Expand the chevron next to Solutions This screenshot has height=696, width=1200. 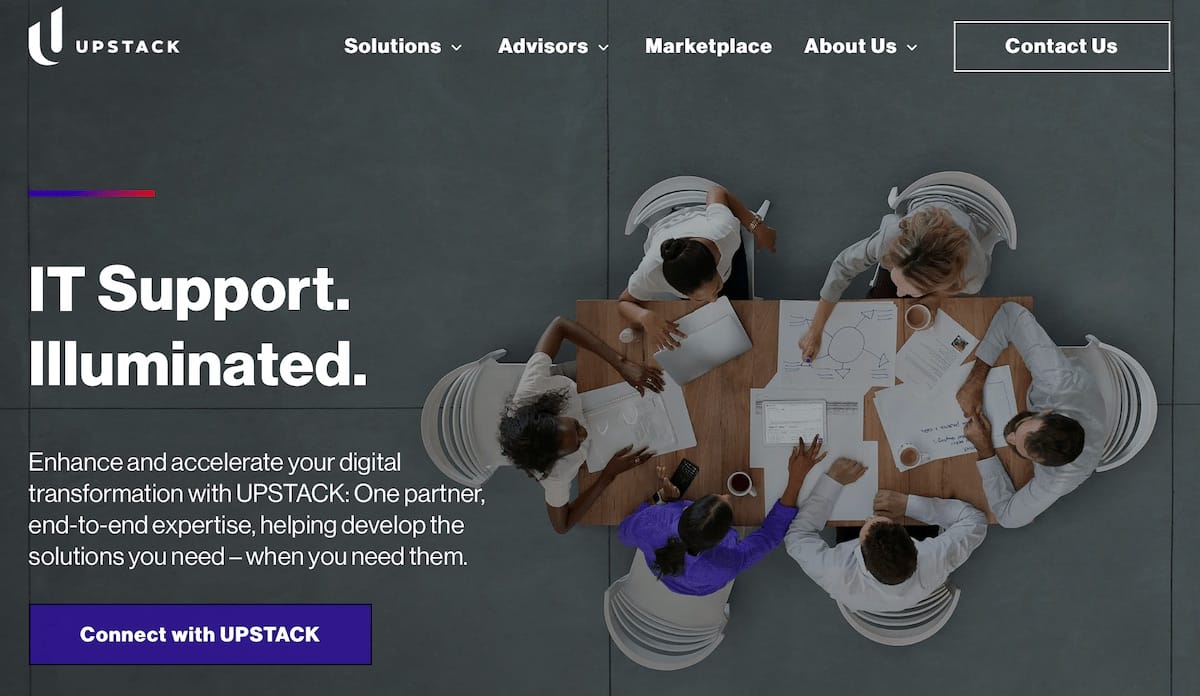pyautogui.click(x=456, y=47)
